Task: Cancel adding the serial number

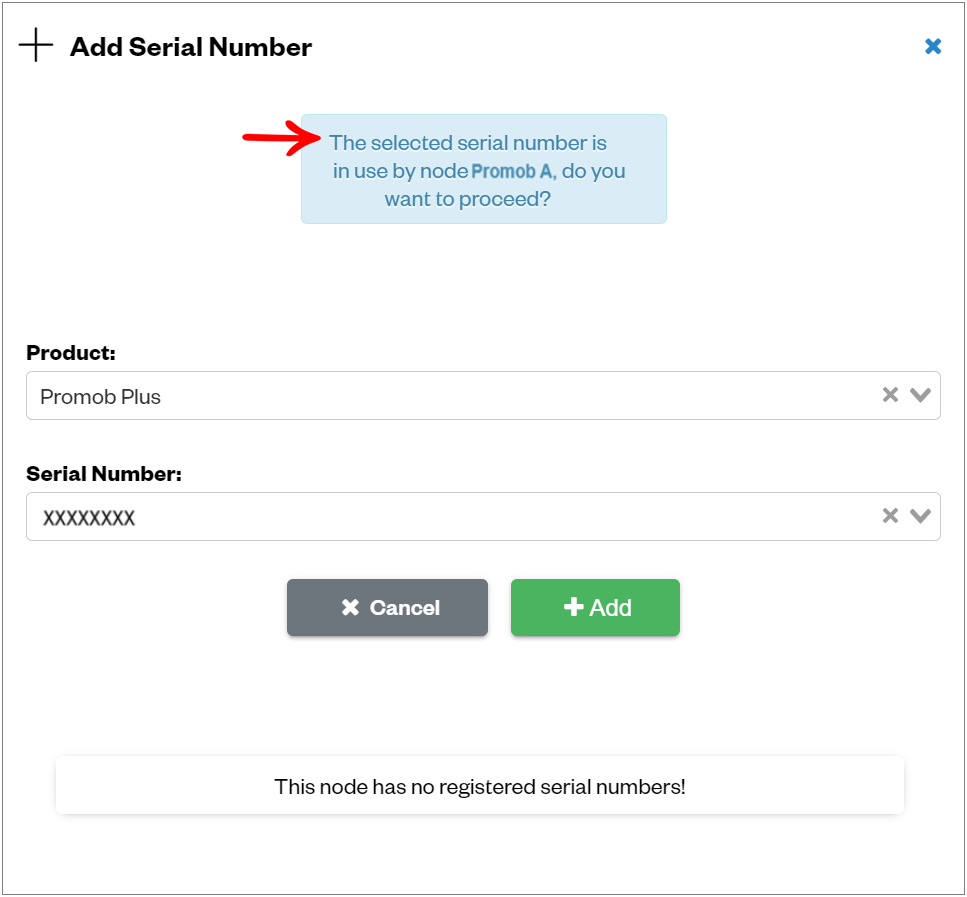Action: click(x=387, y=607)
